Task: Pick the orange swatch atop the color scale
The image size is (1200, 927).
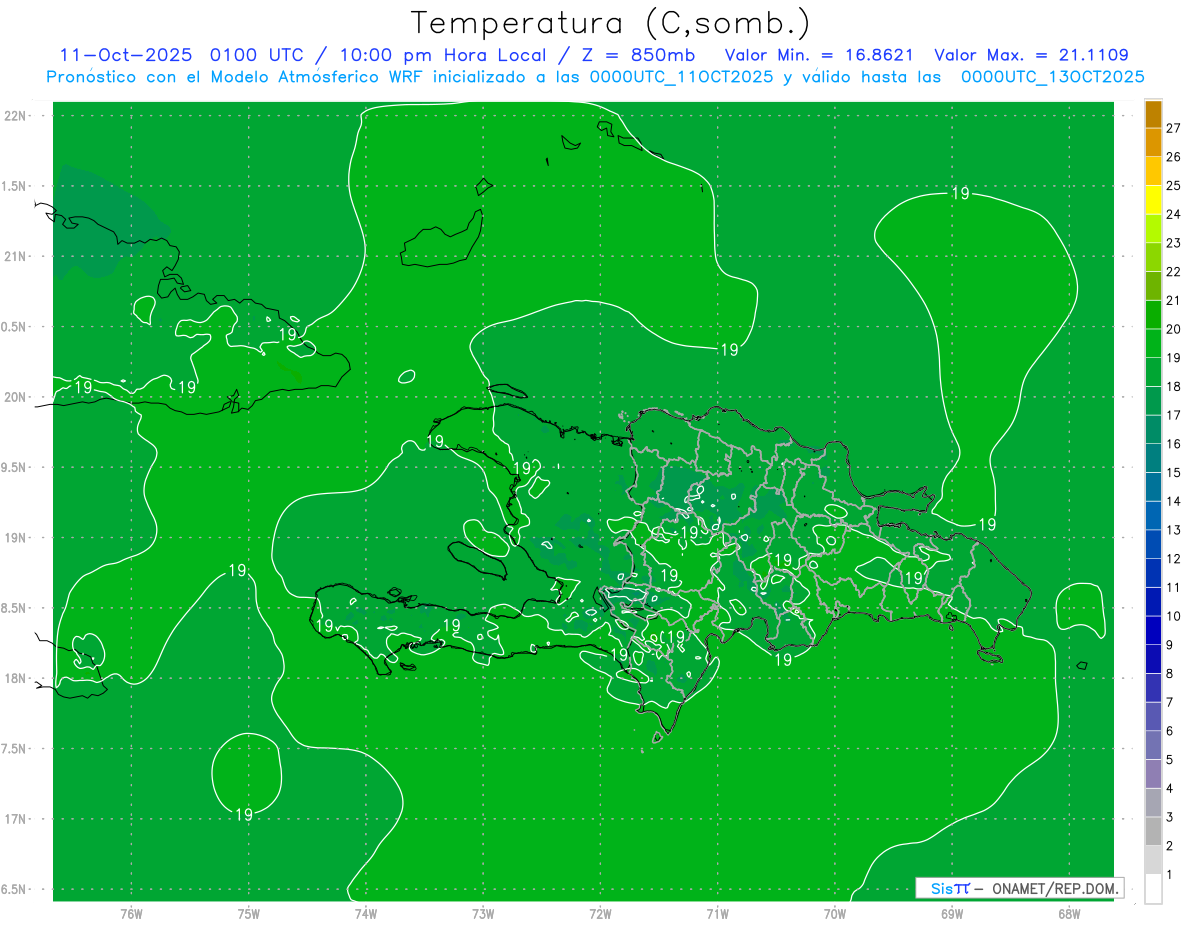Action: 1153,115
